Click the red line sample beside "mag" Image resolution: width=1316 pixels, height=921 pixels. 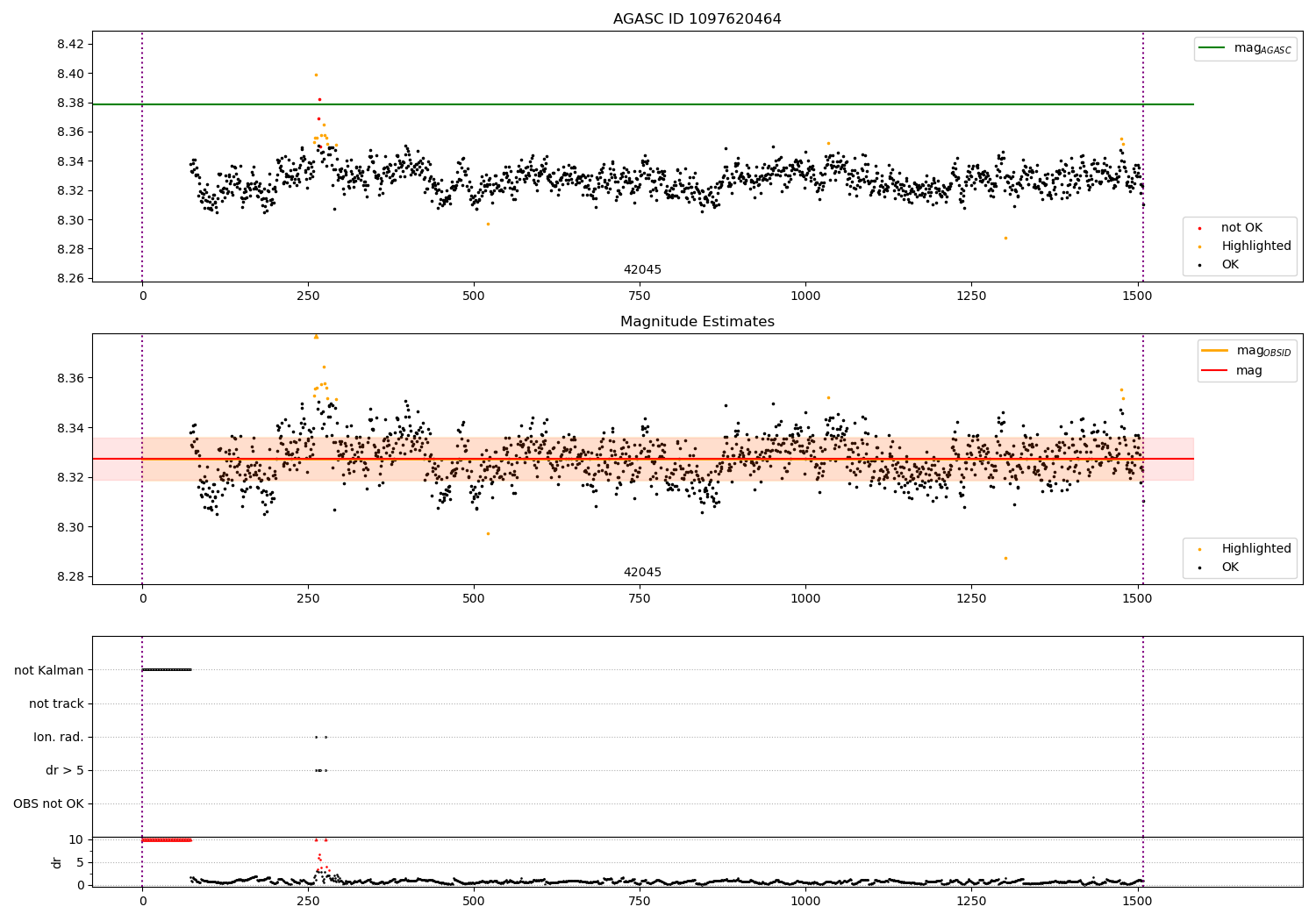click(x=1214, y=370)
